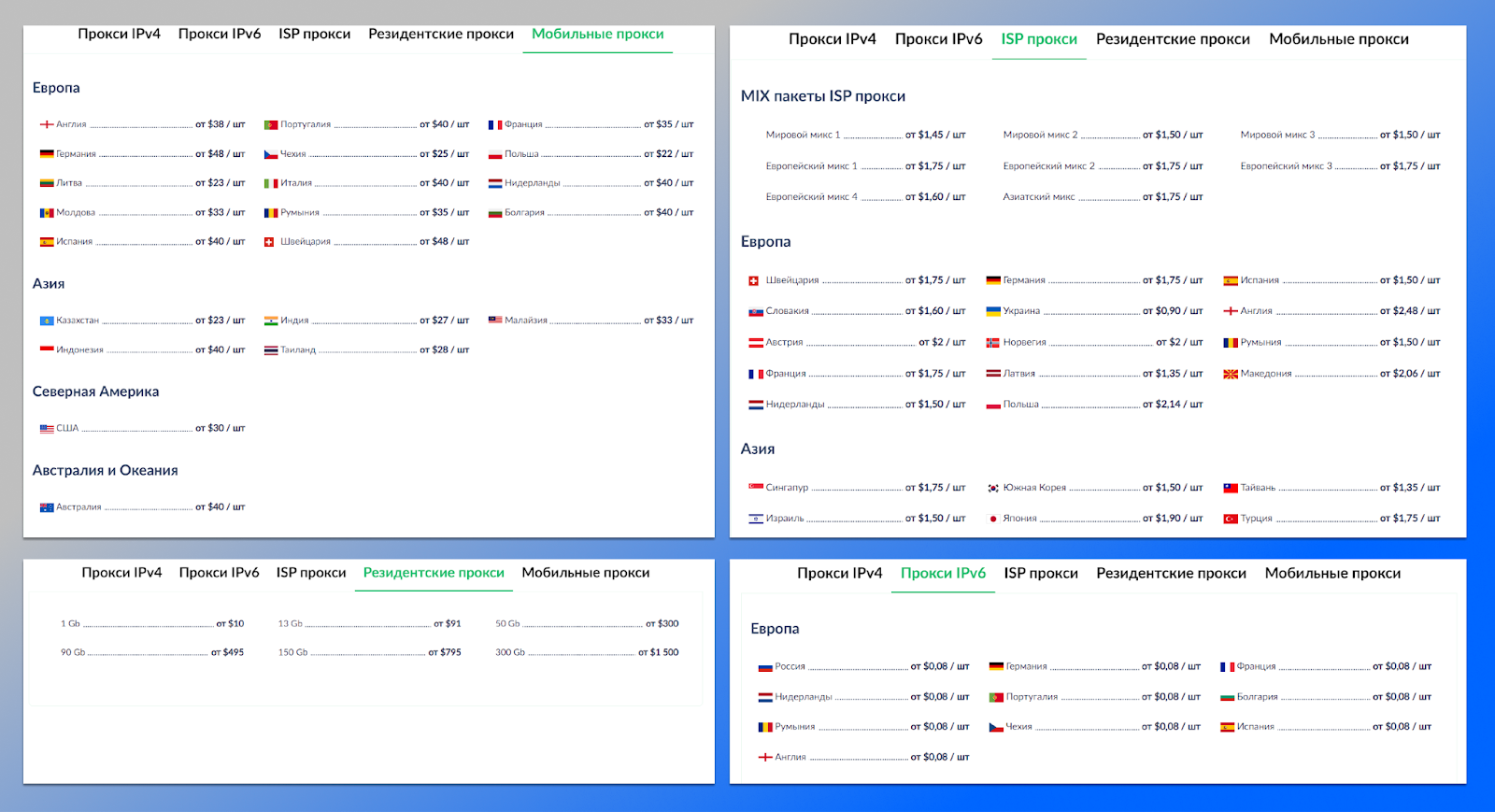Click the 150 Gb plan label
Image resolution: width=1495 pixels, height=812 pixels.
[292, 653]
